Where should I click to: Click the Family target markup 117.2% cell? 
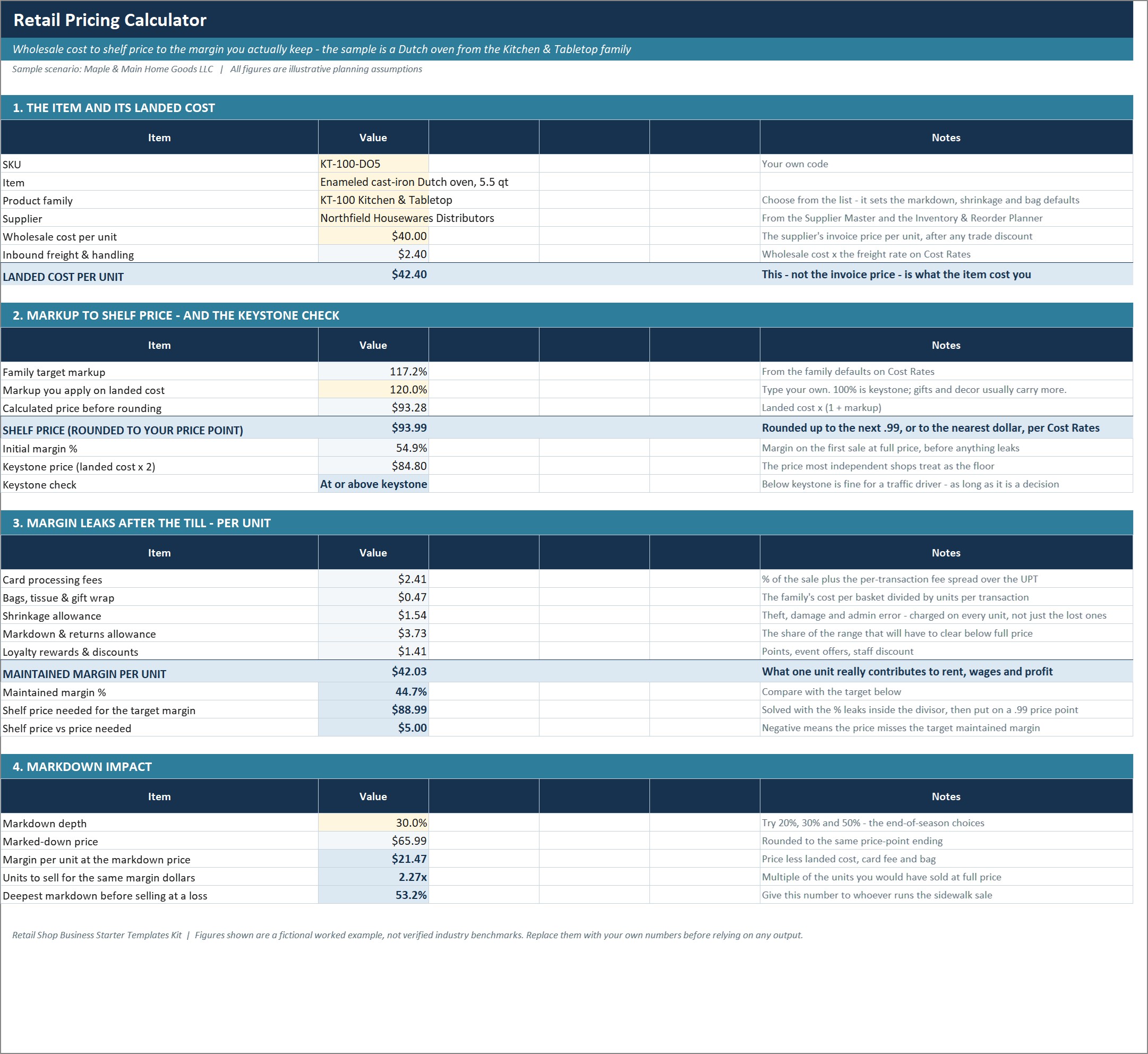pyautogui.click(x=373, y=371)
